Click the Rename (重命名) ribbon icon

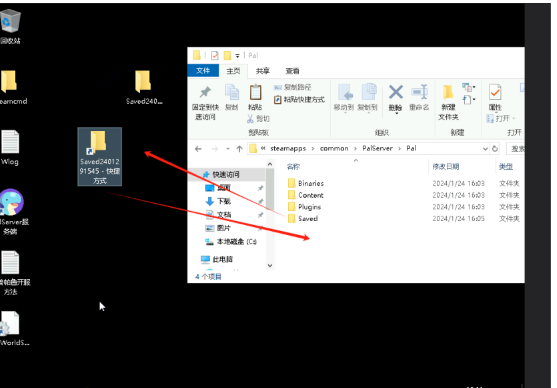coord(419,92)
